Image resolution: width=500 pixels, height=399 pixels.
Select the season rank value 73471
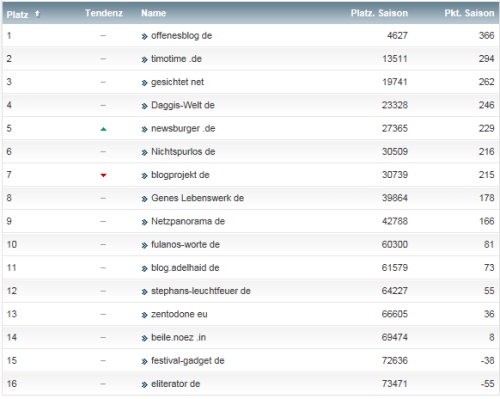(395, 384)
